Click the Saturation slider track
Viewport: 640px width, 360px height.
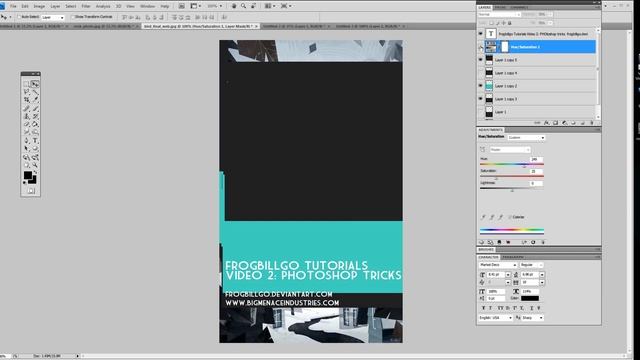click(512, 176)
